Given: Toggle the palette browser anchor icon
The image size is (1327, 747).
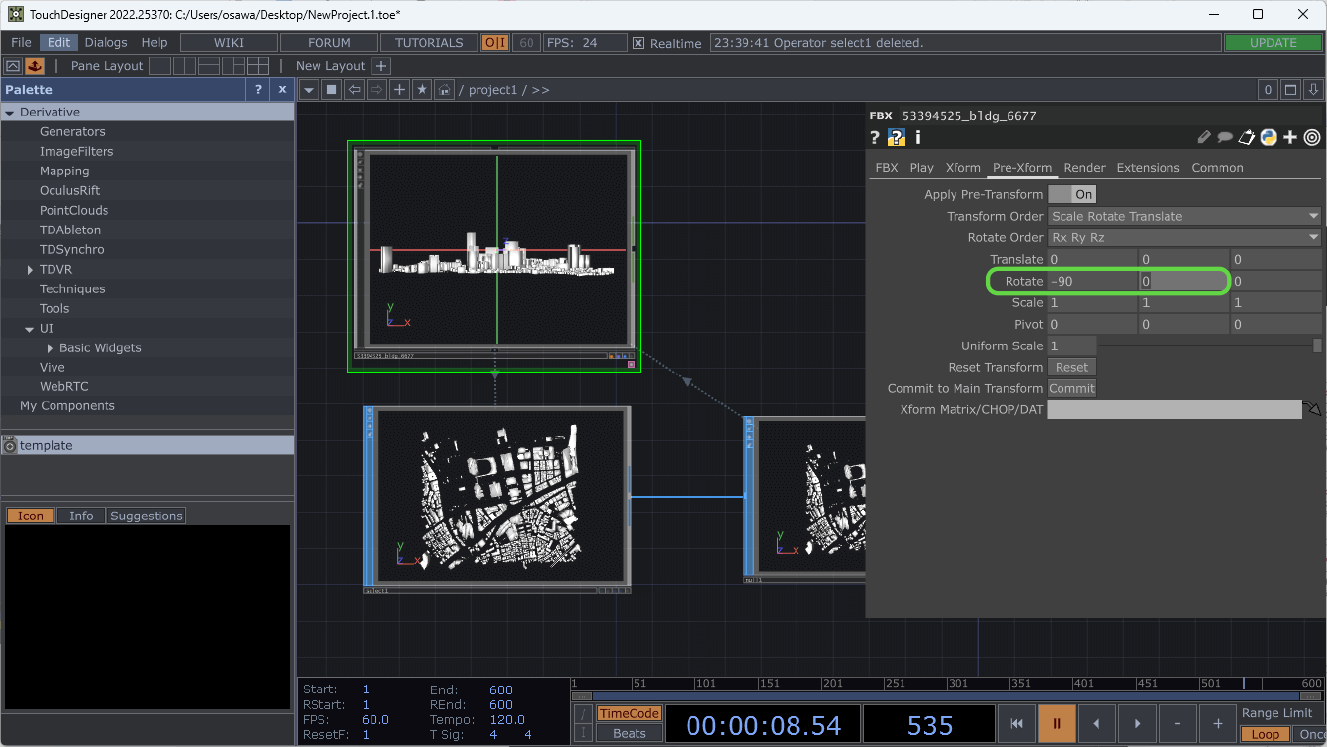Looking at the screenshot, I should pyautogui.click(x=35, y=66).
